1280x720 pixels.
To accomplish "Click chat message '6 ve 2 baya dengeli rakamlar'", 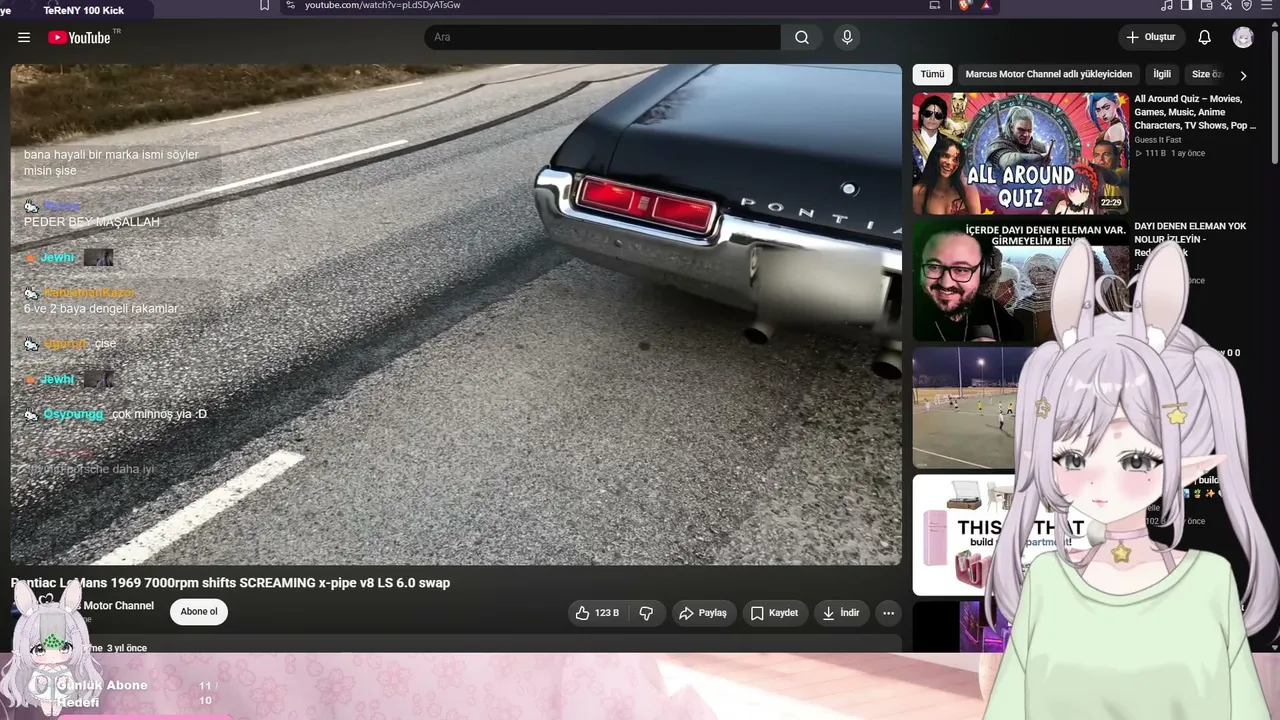I will [x=101, y=309].
